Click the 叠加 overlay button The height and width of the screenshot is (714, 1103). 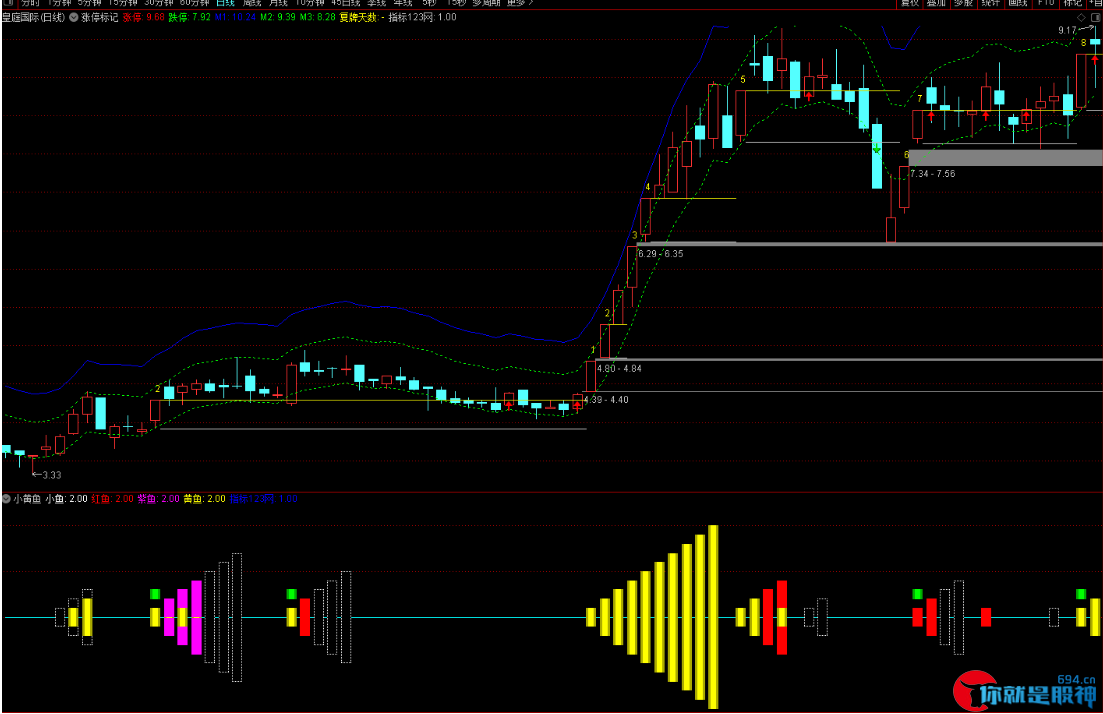click(x=936, y=3)
